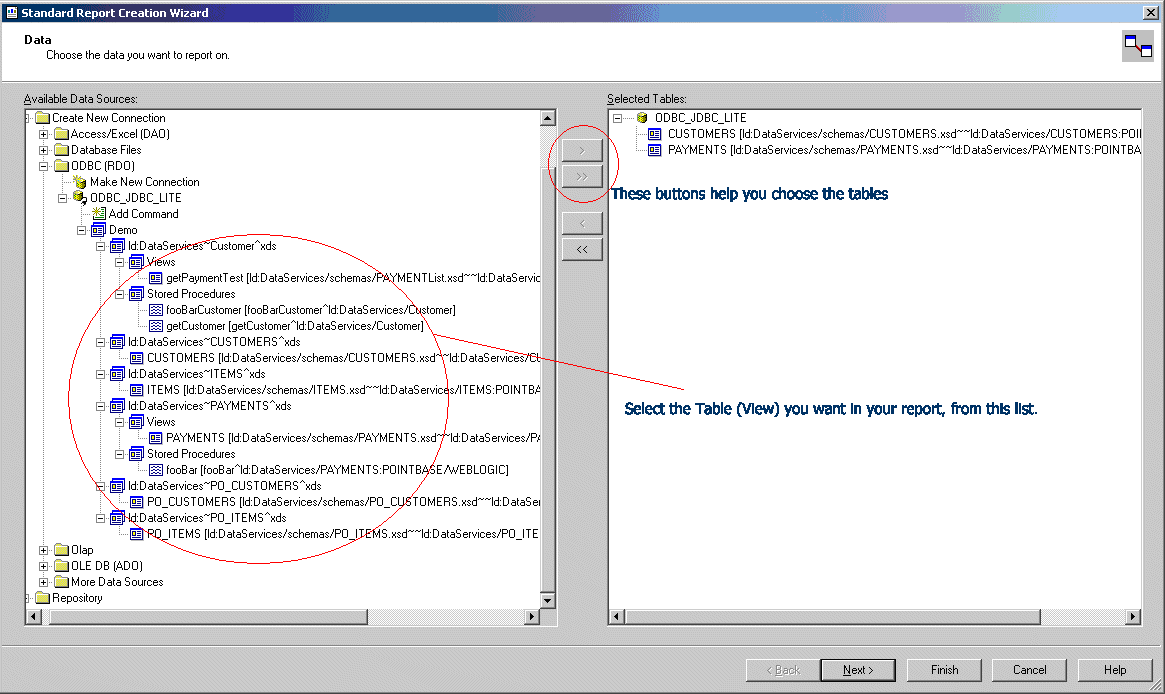Collapse the ODBC_JDBC_LITE node in Available Data Sources
Viewport: 1165px width, 694px height.
click(x=62, y=198)
